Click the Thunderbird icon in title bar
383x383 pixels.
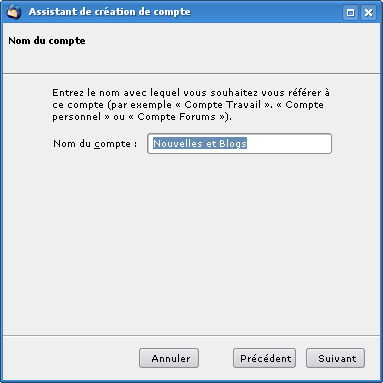point(14,12)
